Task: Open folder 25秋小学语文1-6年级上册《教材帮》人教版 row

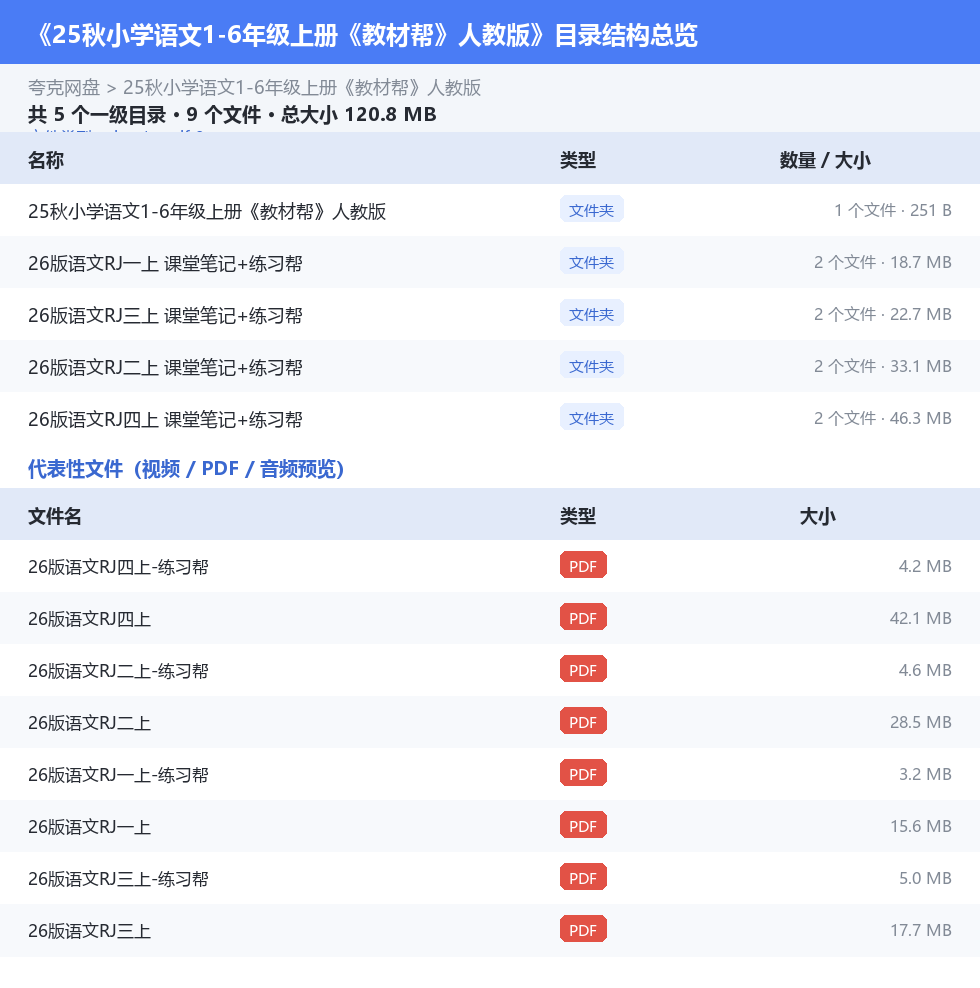Action: [490, 210]
